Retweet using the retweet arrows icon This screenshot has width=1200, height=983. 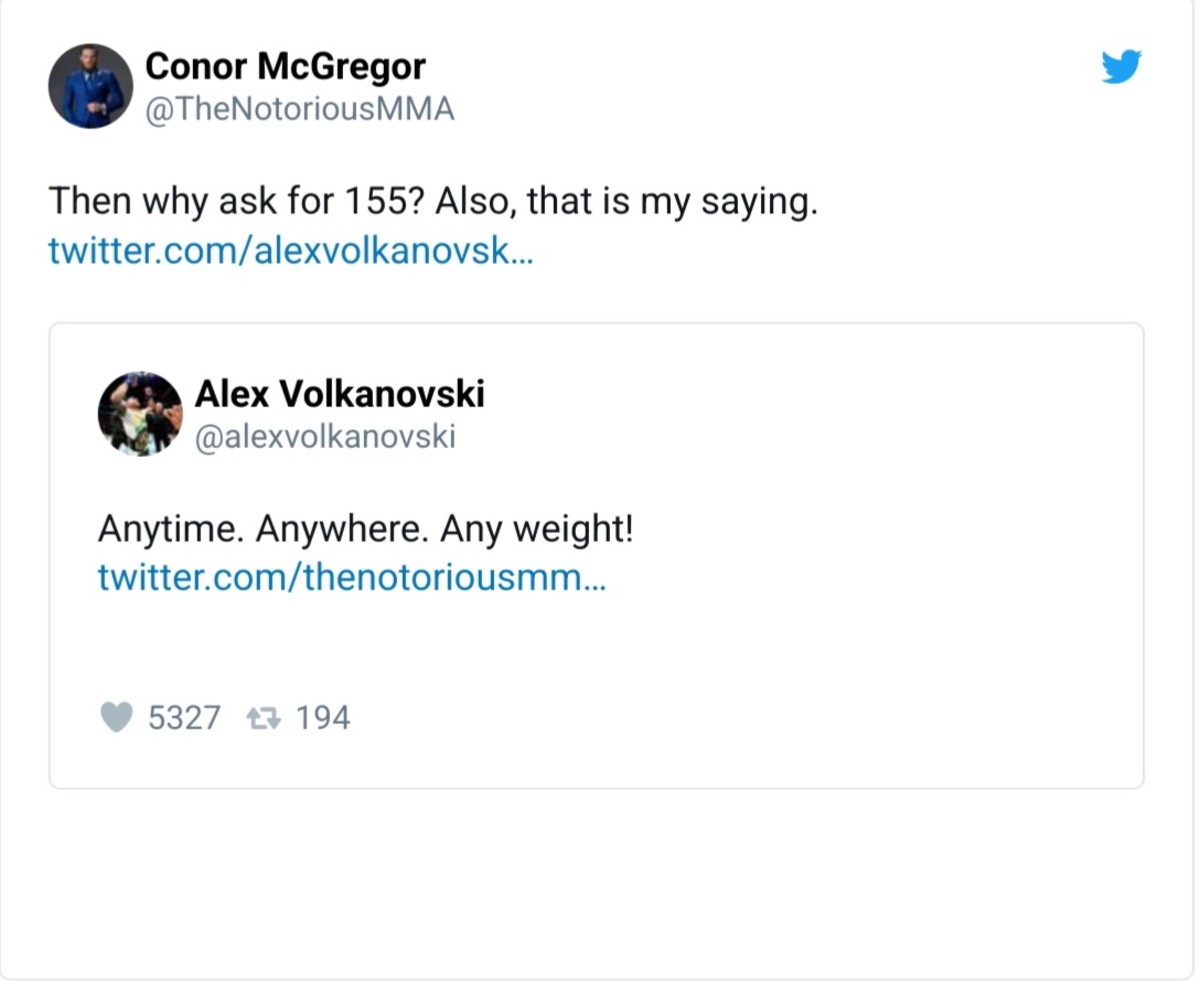(264, 717)
